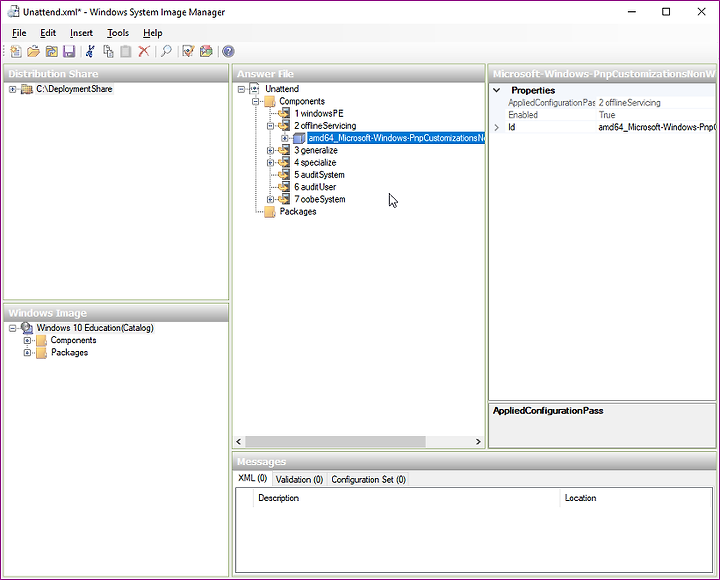Image resolution: width=720 pixels, height=580 pixels.
Task: Click the DeploymentShare folder icon
Action: (27, 89)
